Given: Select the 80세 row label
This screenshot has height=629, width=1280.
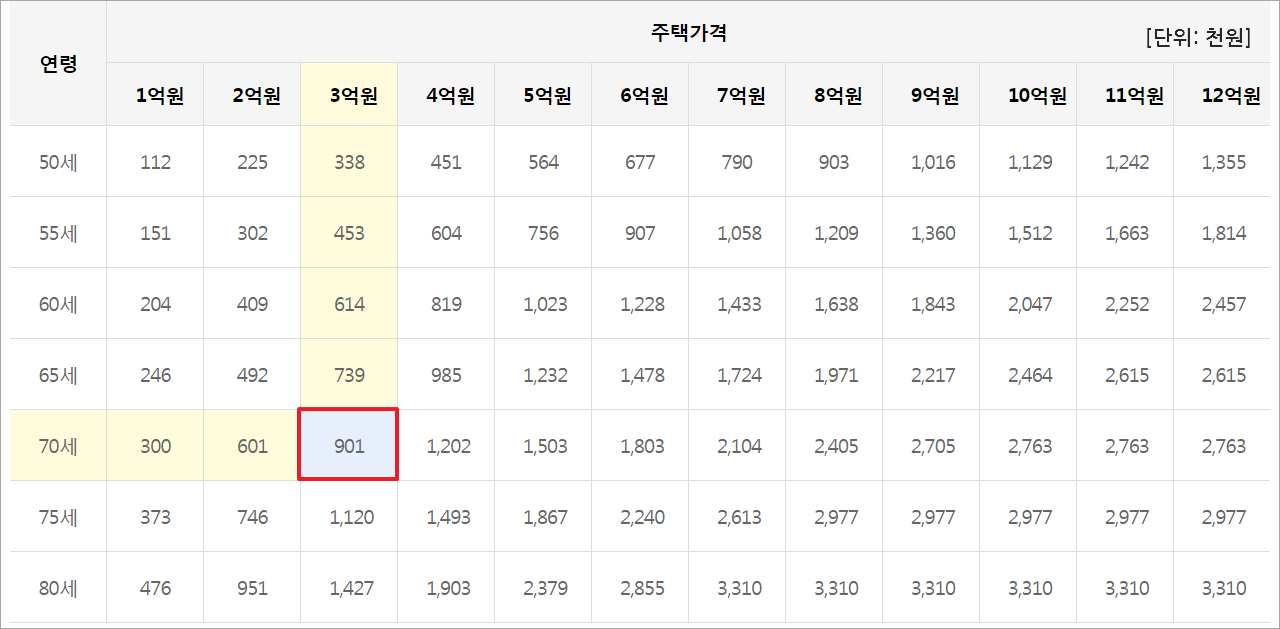Looking at the screenshot, I should coord(57,587).
